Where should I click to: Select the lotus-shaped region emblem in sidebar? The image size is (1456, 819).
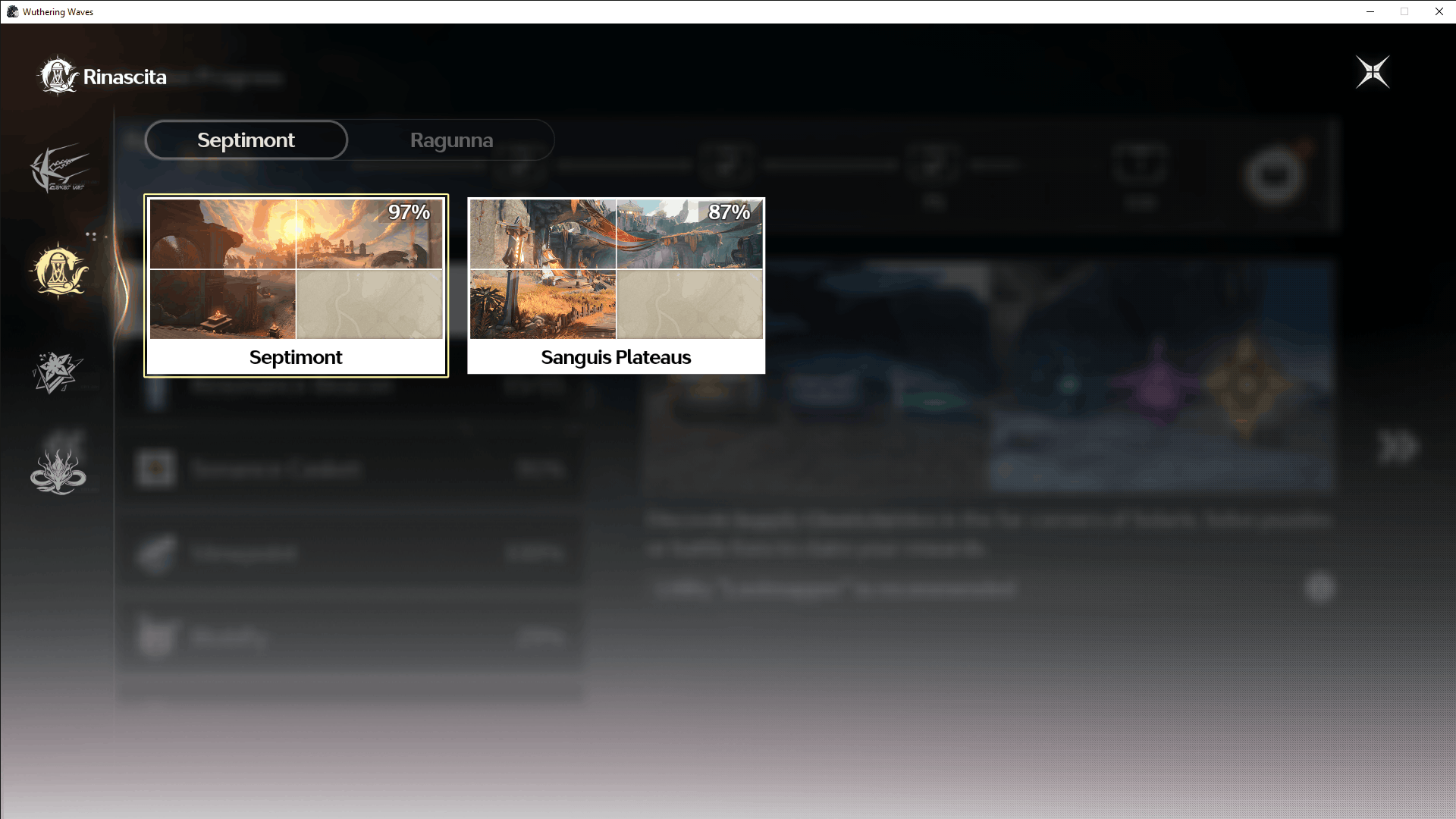pos(58,472)
